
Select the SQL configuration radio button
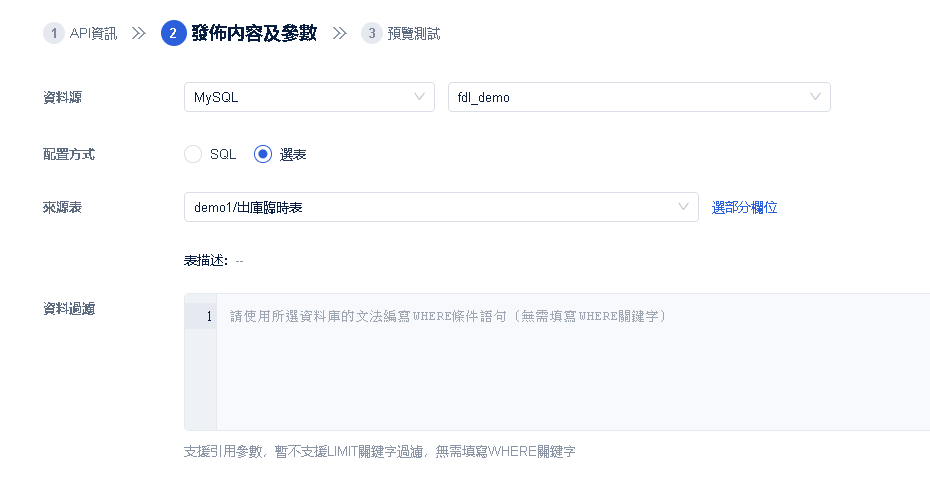(193, 154)
